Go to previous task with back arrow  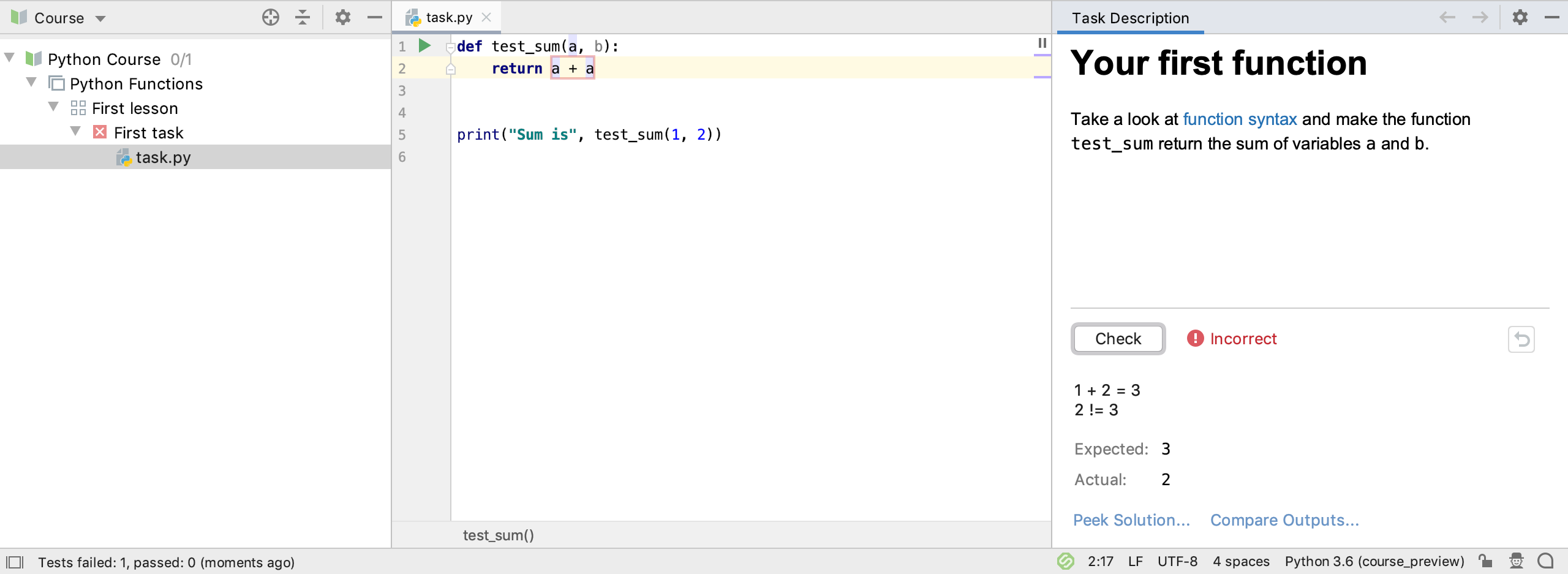(1447, 17)
